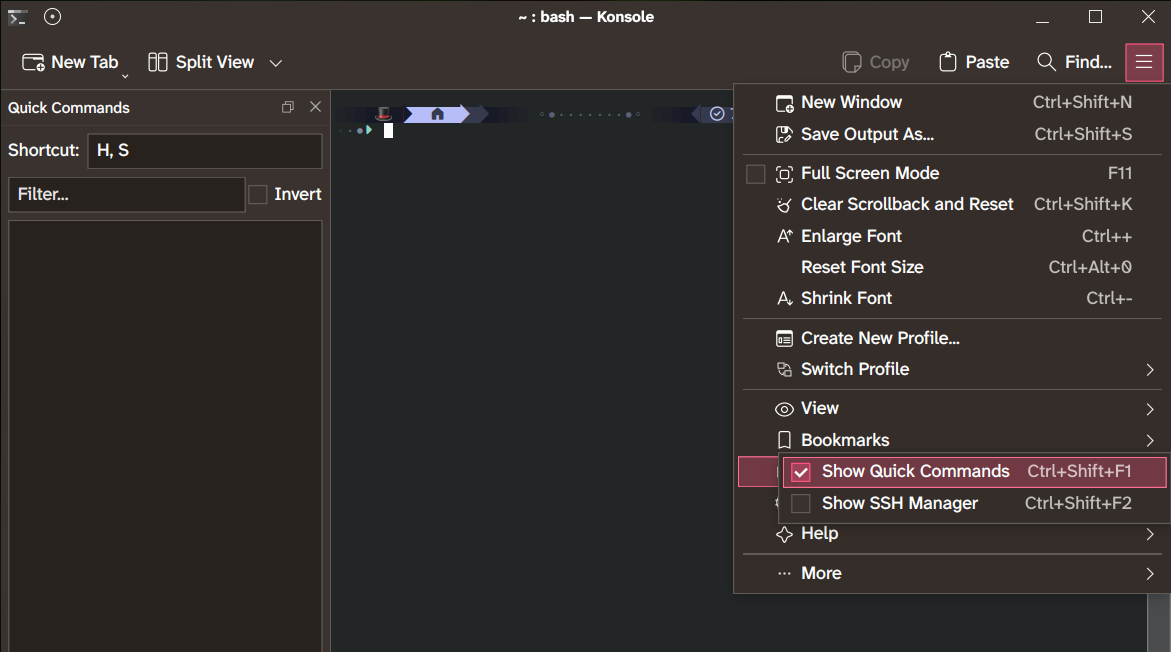Click the Bookmarks icon

(x=784, y=440)
